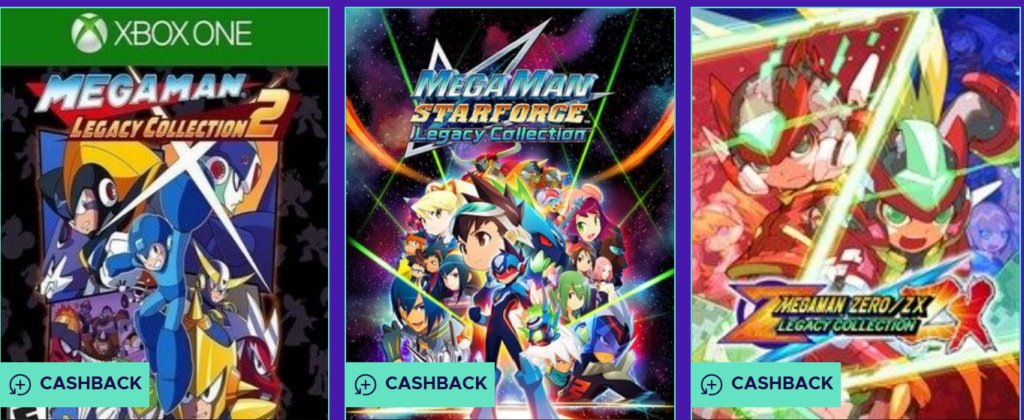This screenshot has height=420, width=1024.
Task: Open CASHBACK badge on Mega Man Legacy Collection 2
Action: pyautogui.click(x=75, y=384)
